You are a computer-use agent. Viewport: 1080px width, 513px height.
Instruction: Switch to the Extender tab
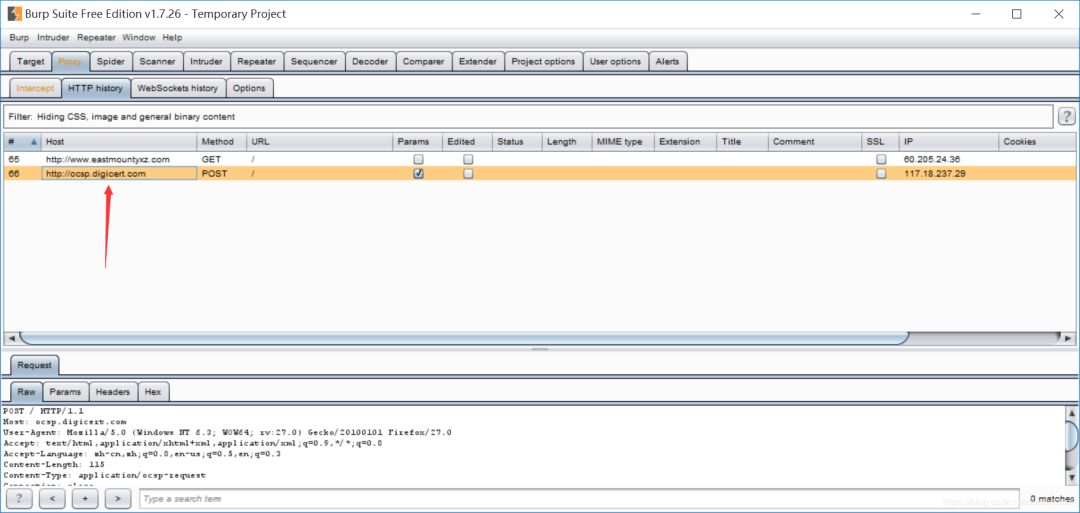click(478, 61)
